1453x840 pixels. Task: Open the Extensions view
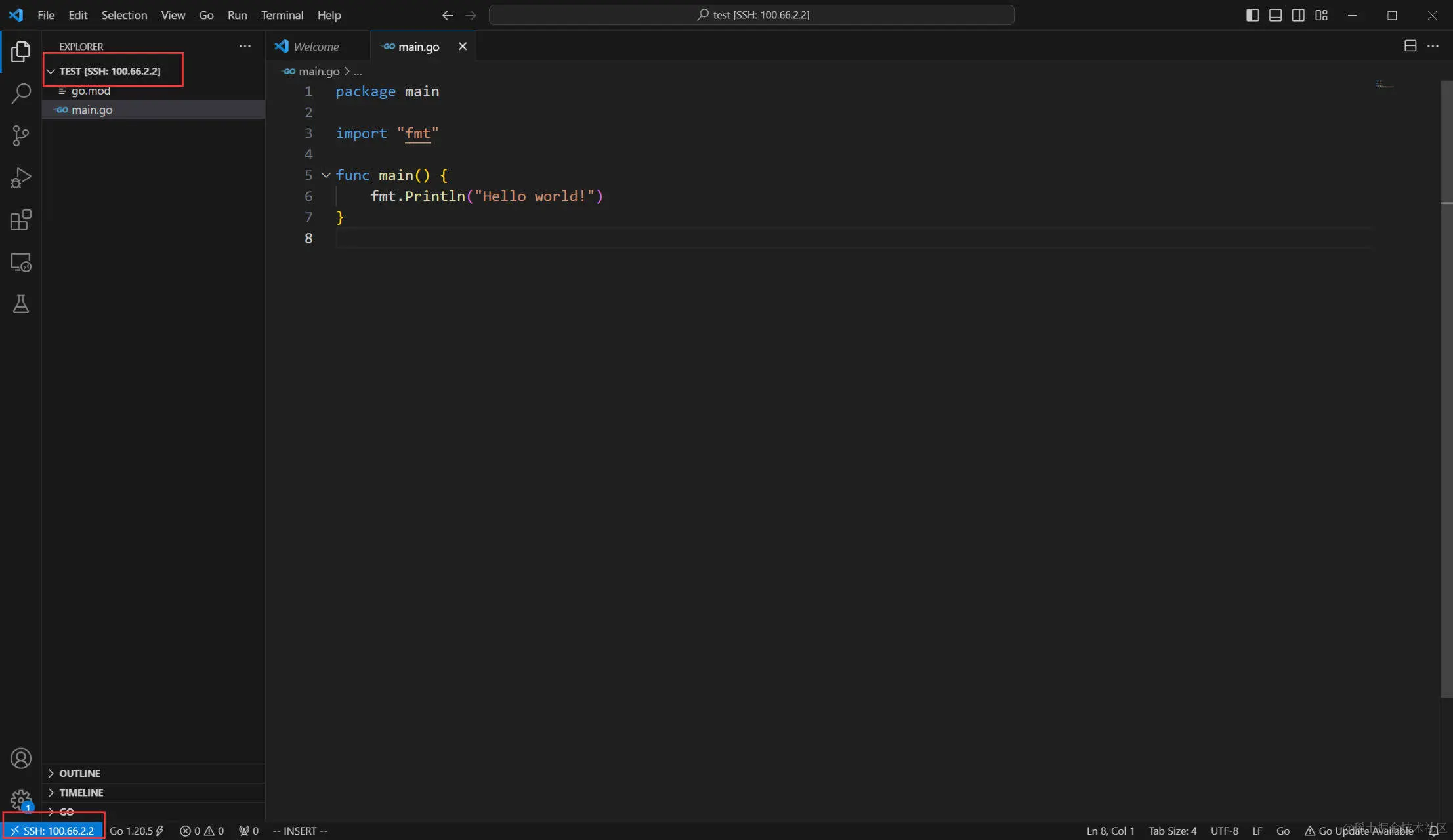click(21, 220)
